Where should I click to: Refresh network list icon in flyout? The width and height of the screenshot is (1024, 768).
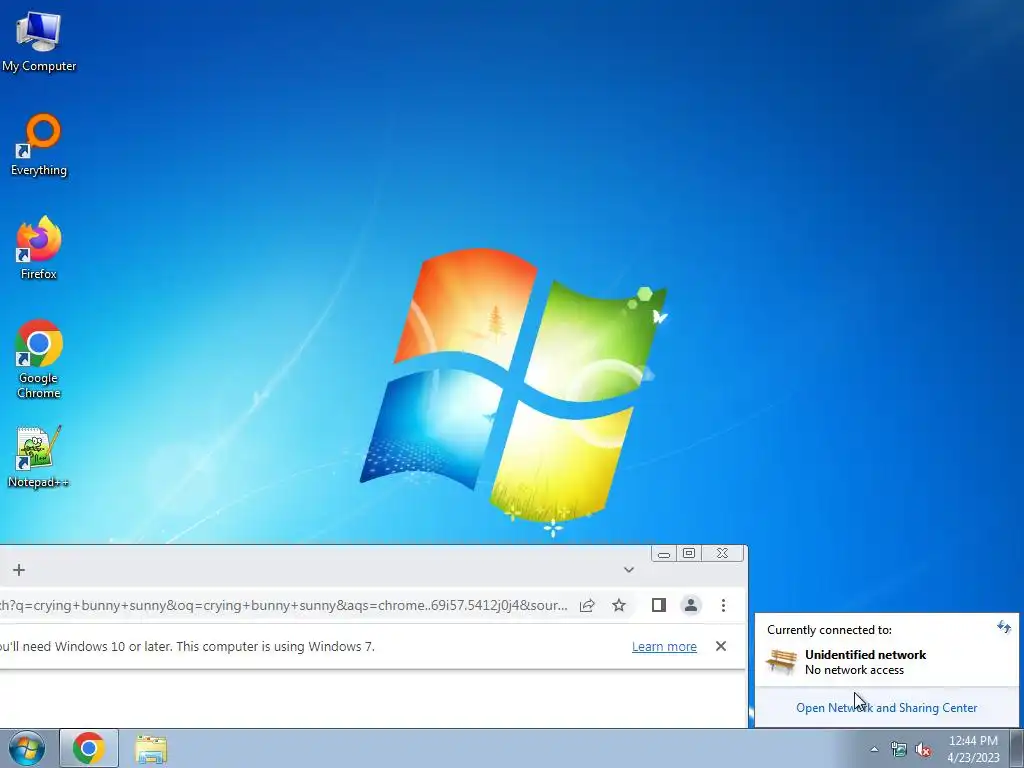point(1003,628)
